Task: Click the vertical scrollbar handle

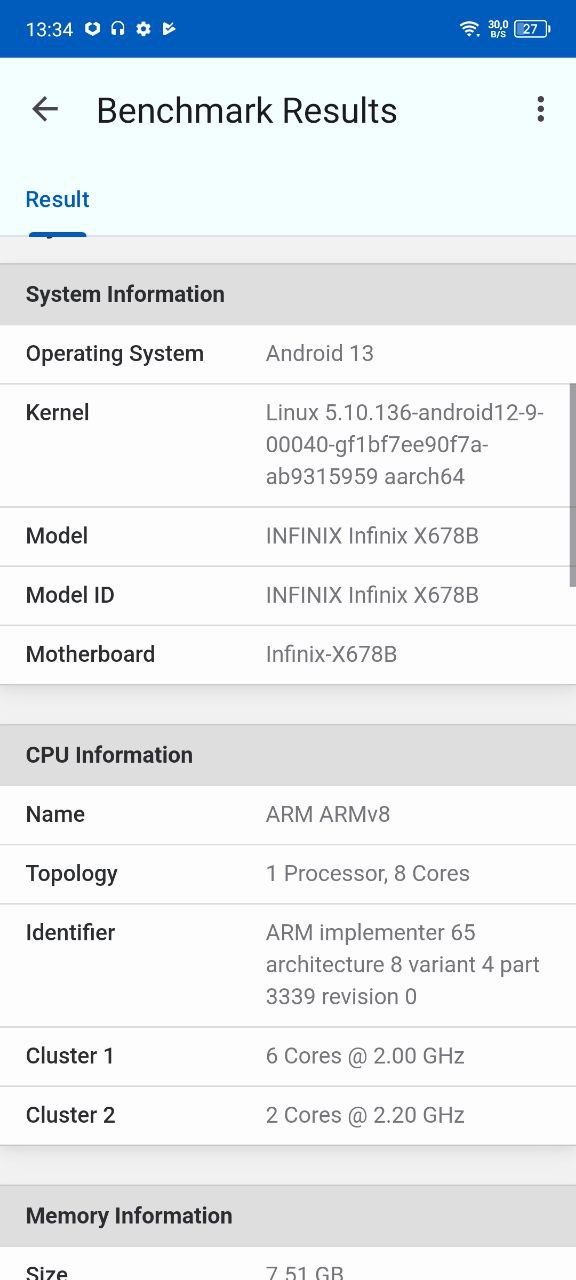Action: 572,485
